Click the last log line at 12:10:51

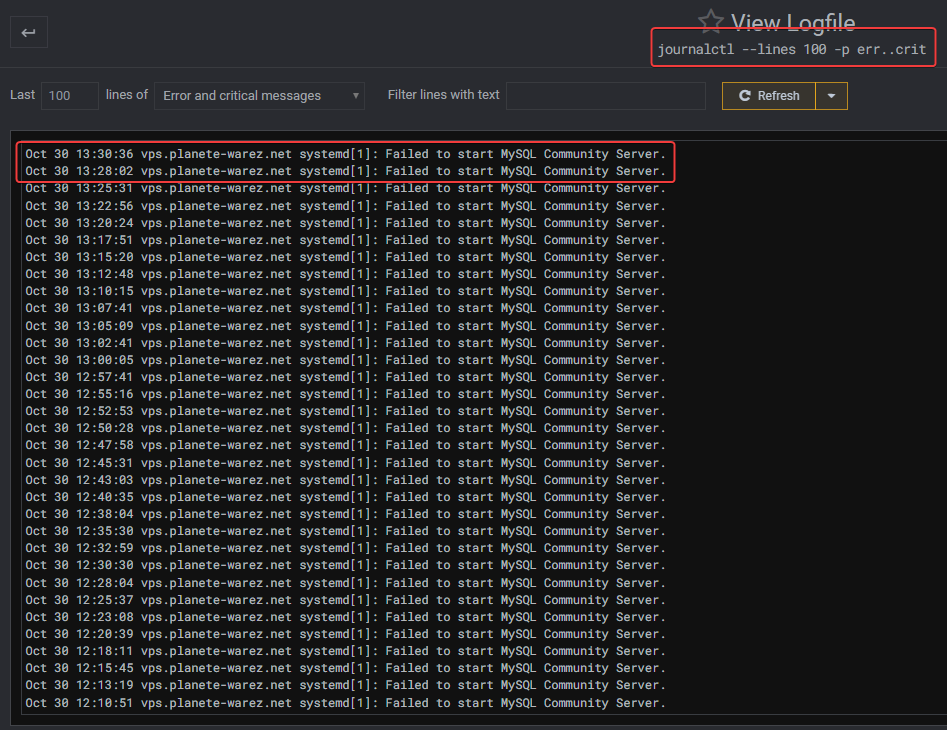tap(345, 703)
